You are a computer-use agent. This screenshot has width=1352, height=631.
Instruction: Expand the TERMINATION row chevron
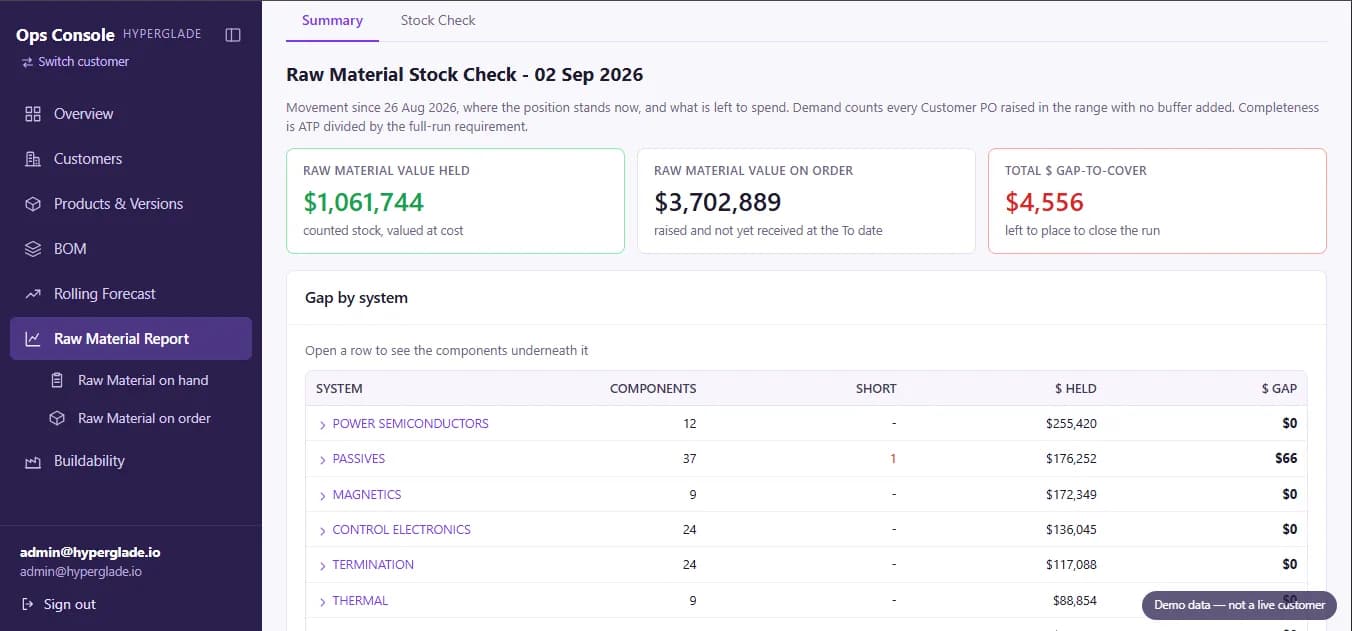click(x=322, y=566)
